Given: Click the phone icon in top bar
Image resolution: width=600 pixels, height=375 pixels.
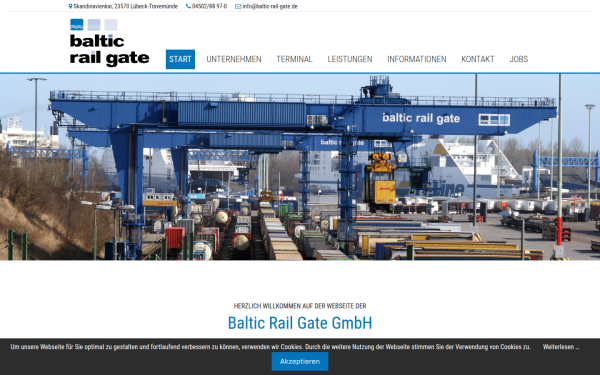Looking at the screenshot, I should tap(188, 7).
